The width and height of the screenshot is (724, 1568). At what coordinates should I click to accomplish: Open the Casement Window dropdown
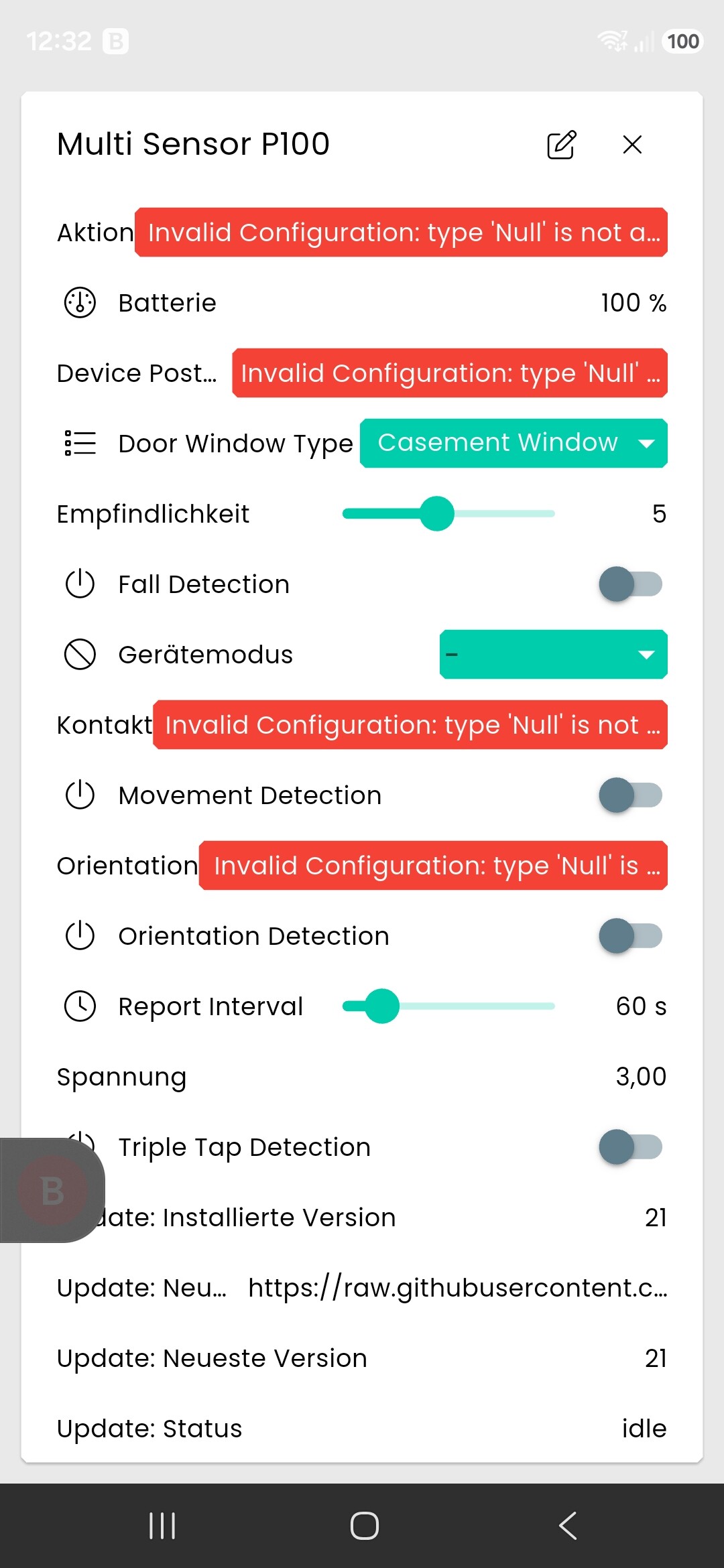pos(514,443)
